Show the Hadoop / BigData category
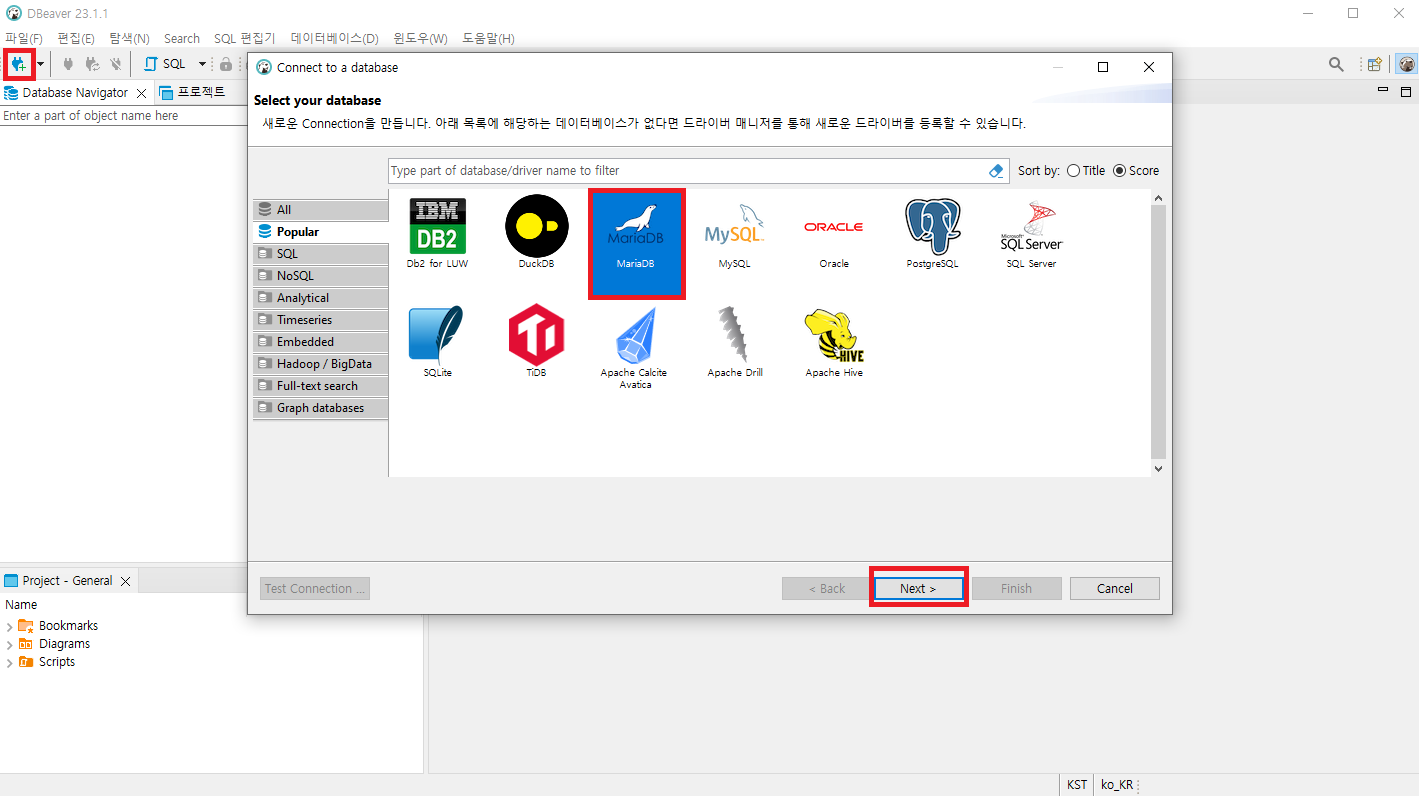The width and height of the screenshot is (1419, 796). 320,364
